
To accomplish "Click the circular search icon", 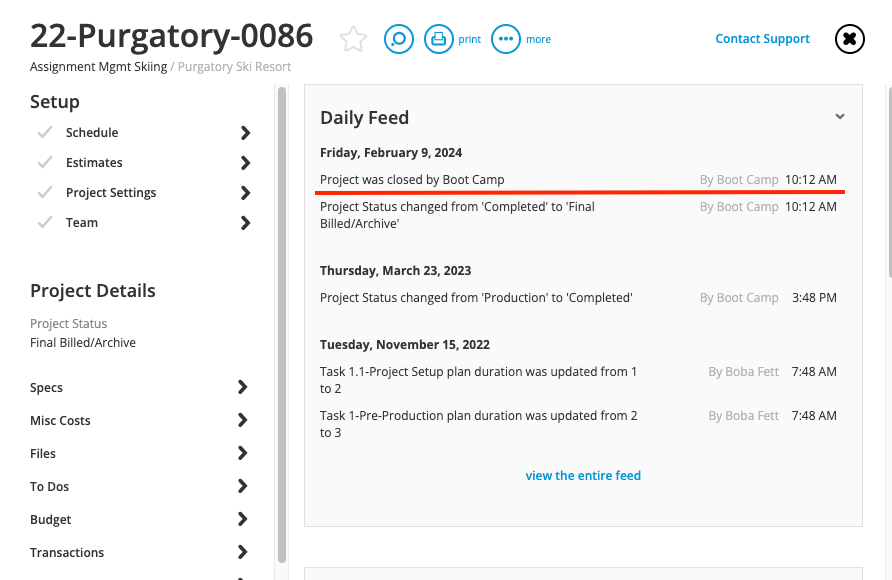I will [x=399, y=39].
